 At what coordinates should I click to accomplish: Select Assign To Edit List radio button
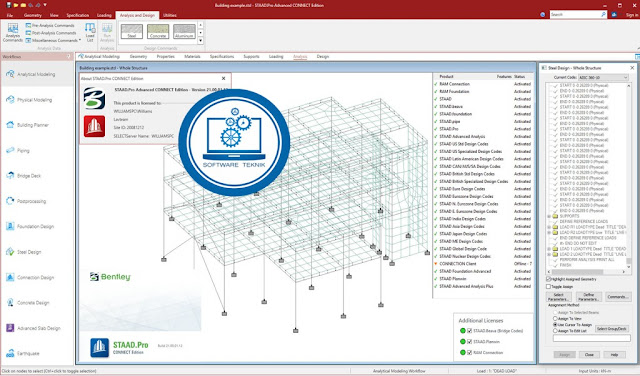(x=555, y=331)
